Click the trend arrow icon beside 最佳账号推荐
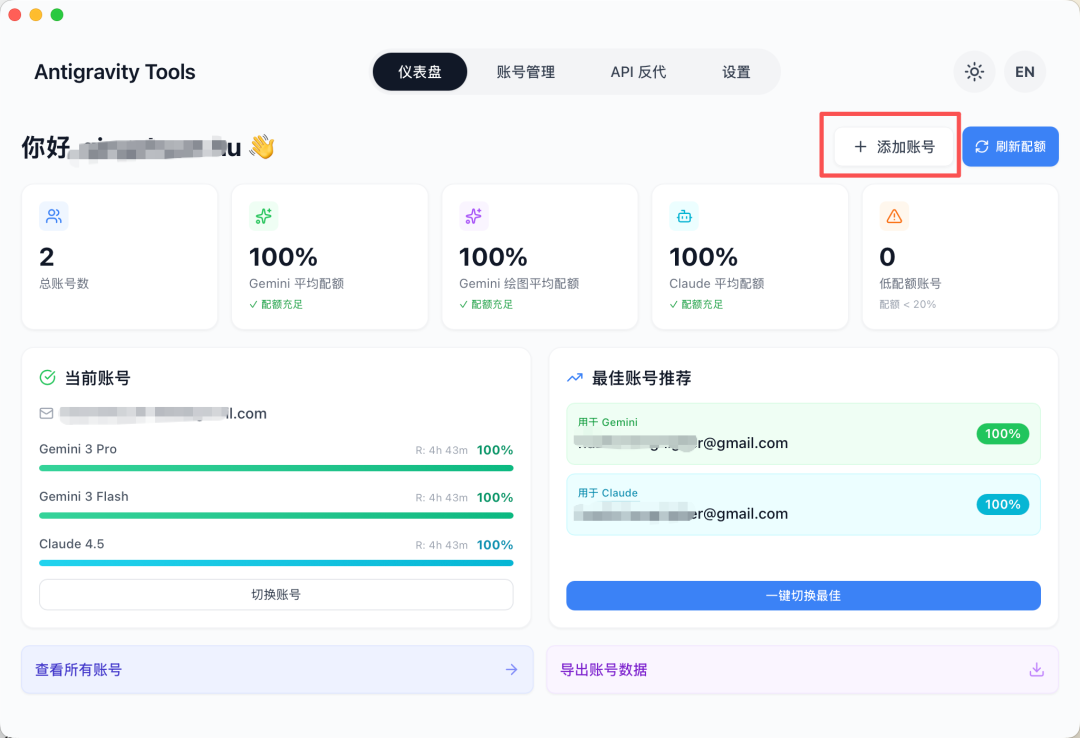This screenshot has height=738, width=1080. pos(574,378)
